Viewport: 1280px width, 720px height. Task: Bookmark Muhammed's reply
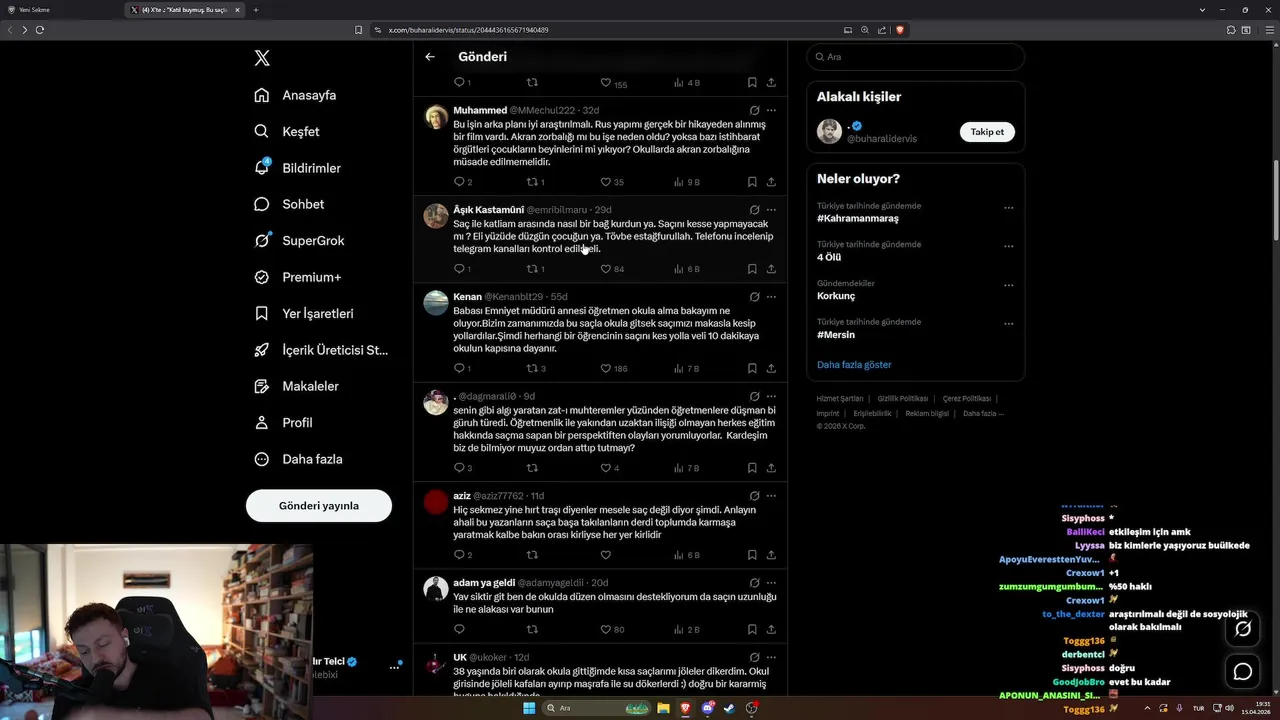point(752,182)
